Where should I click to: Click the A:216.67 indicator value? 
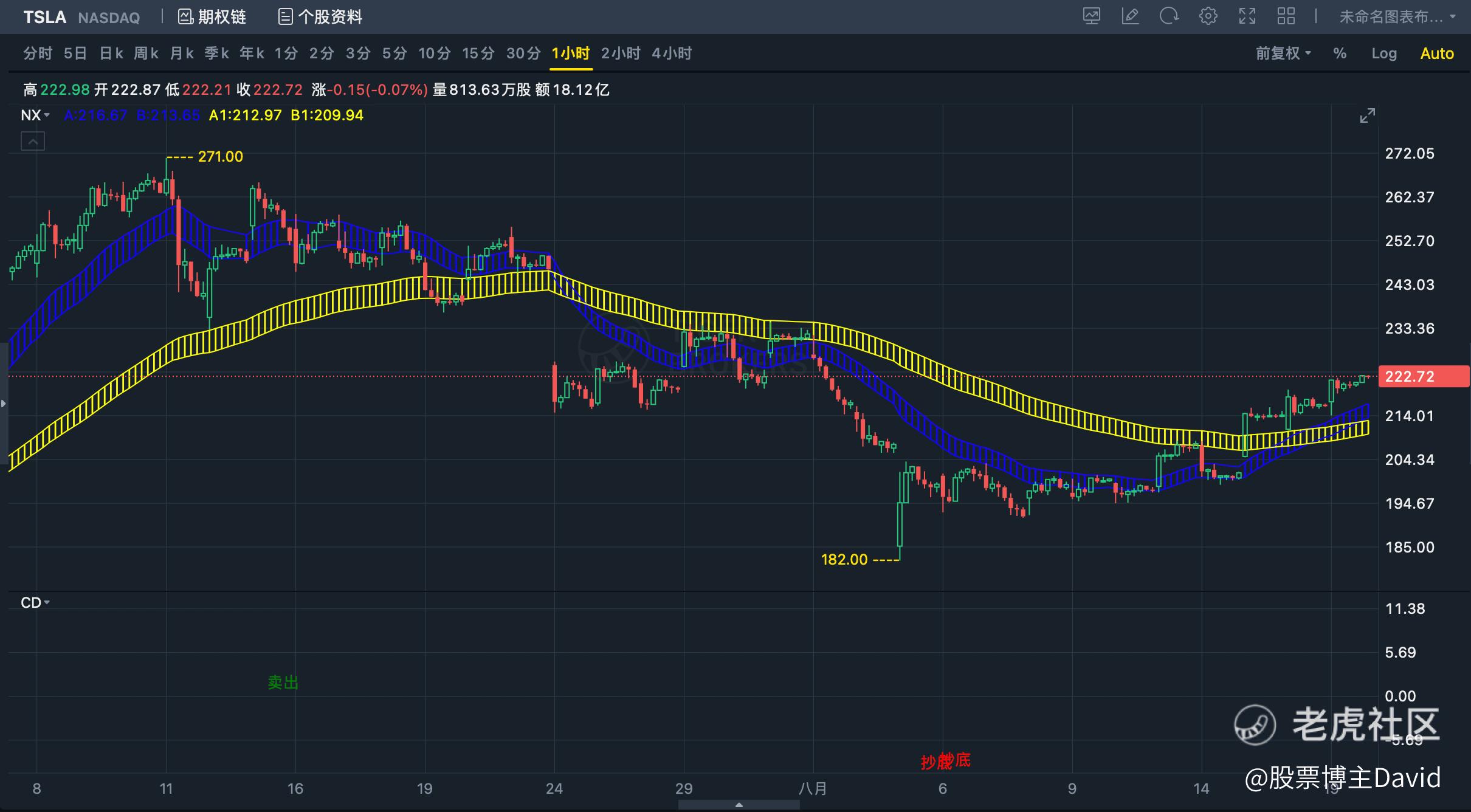(96, 115)
